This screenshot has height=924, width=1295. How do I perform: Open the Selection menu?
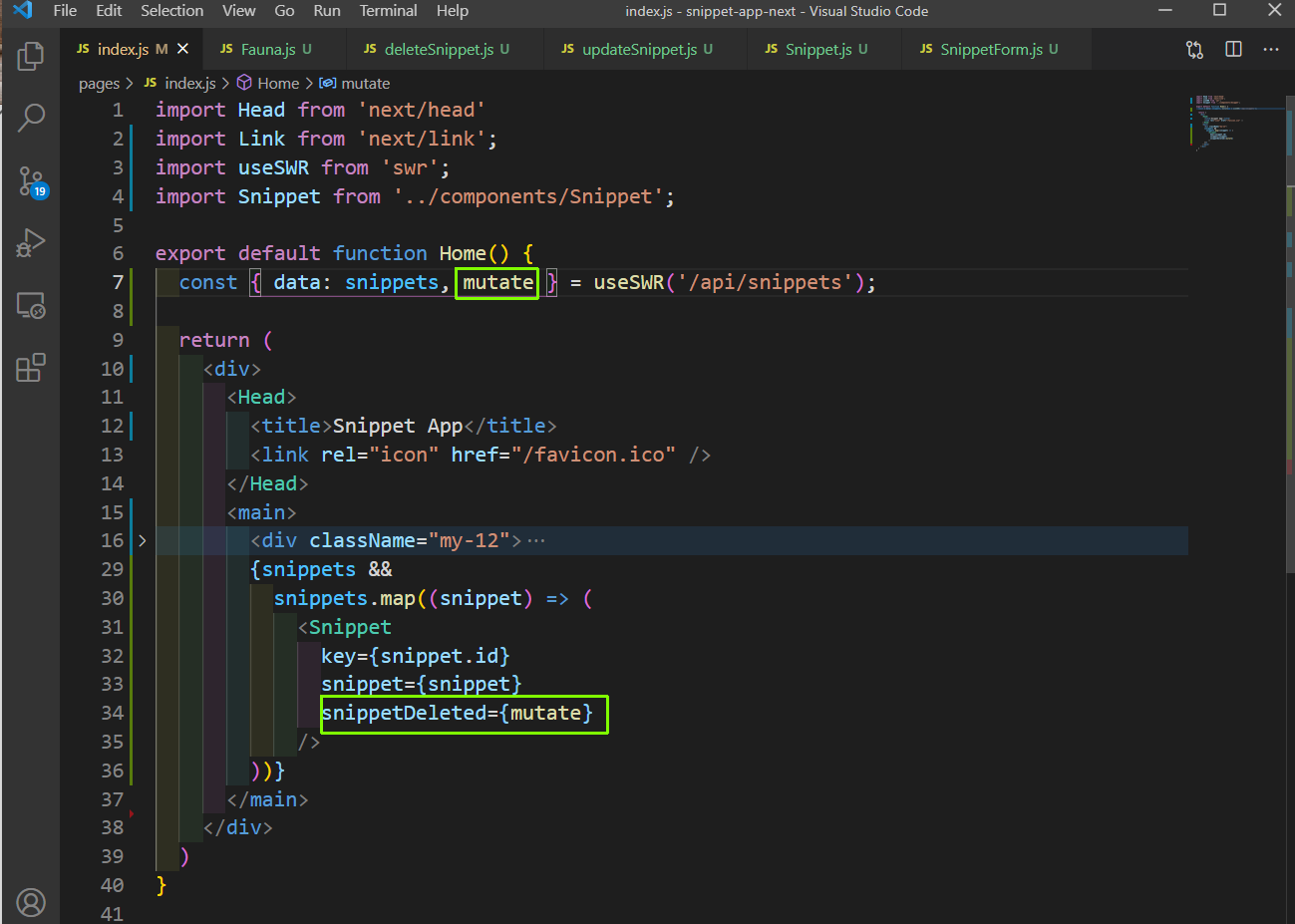pos(171,11)
